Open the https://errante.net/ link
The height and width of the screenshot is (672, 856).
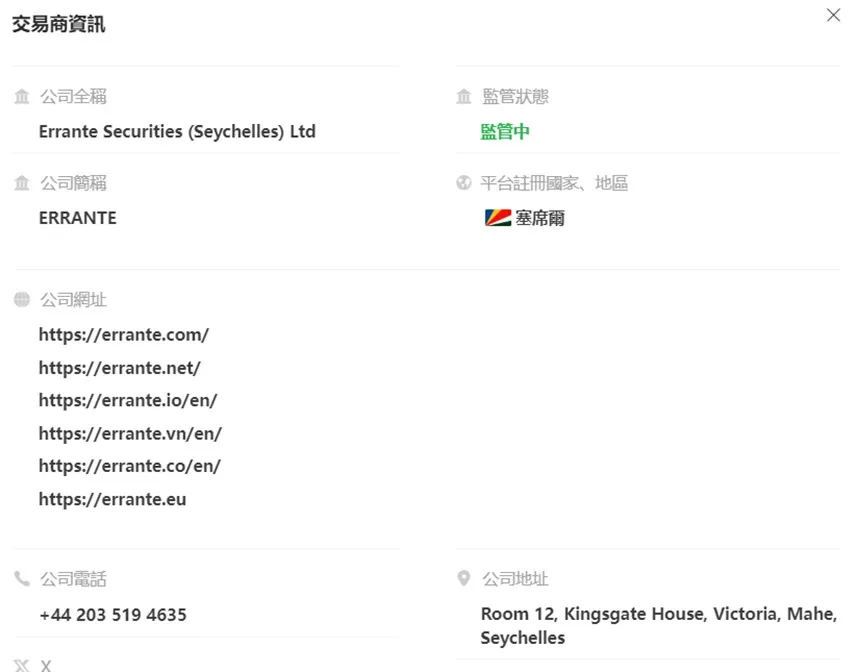tap(120, 368)
